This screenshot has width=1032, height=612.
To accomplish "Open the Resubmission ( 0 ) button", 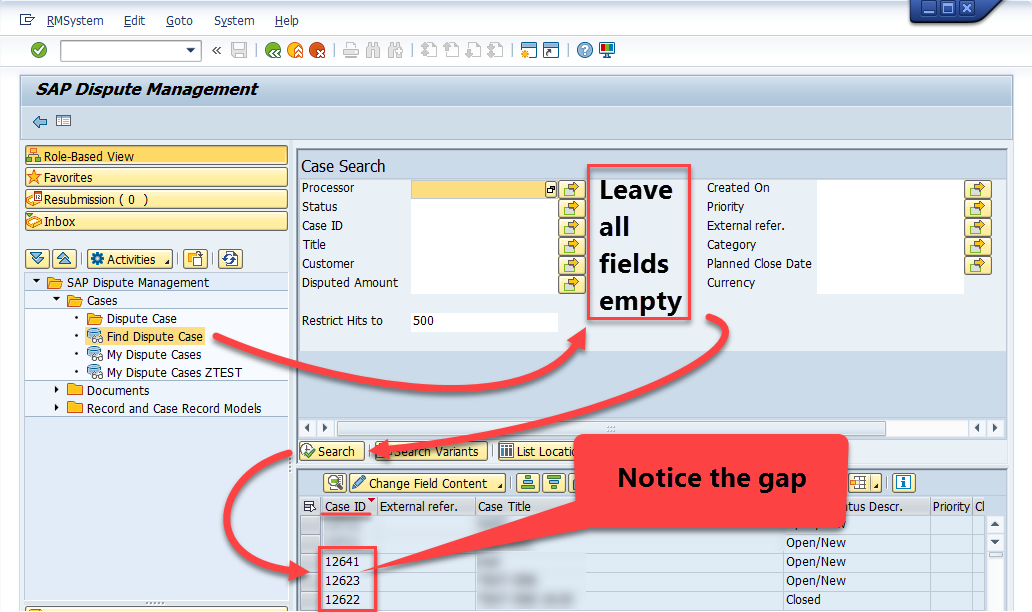I will click(x=157, y=199).
